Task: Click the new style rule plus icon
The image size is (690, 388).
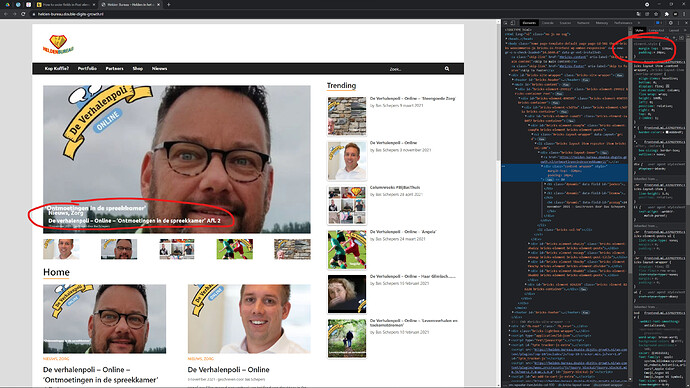Action: 674,38
